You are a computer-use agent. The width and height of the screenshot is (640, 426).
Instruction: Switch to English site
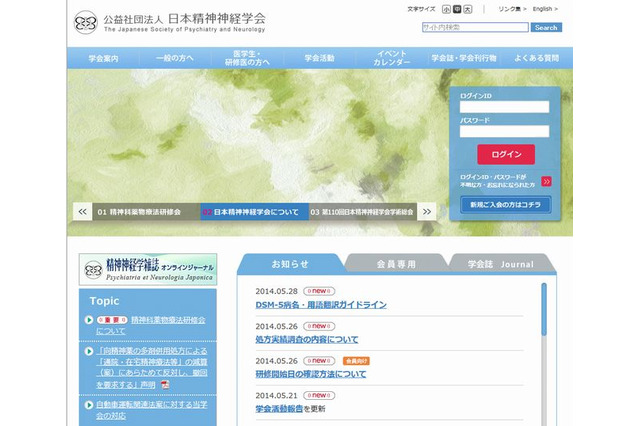point(545,9)
